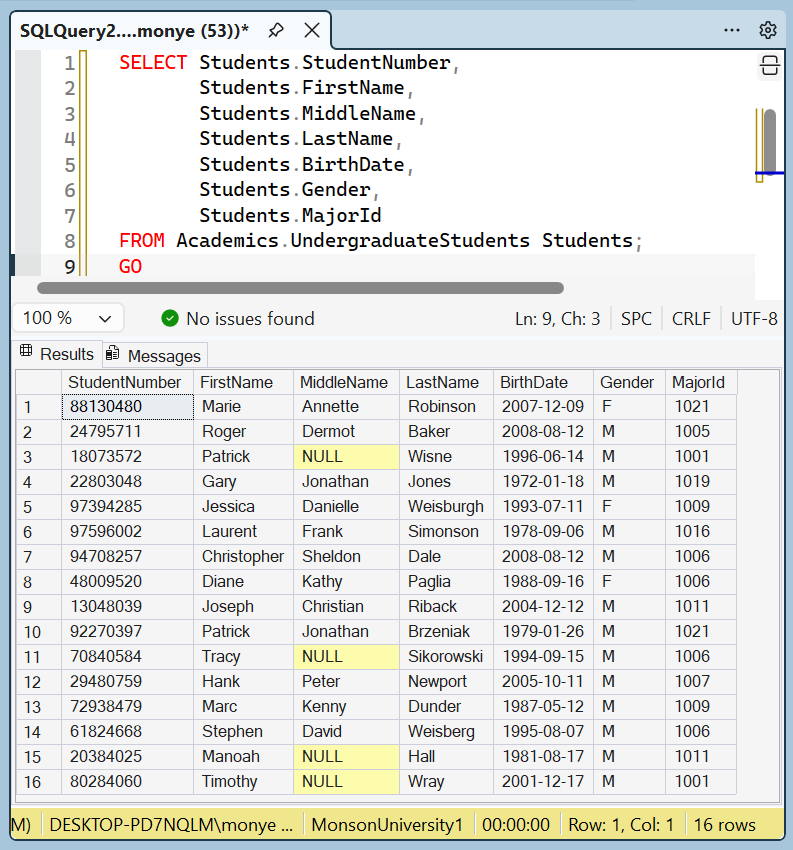
Task: Click FirstName cell Christopher
Action: coord(243,556)
